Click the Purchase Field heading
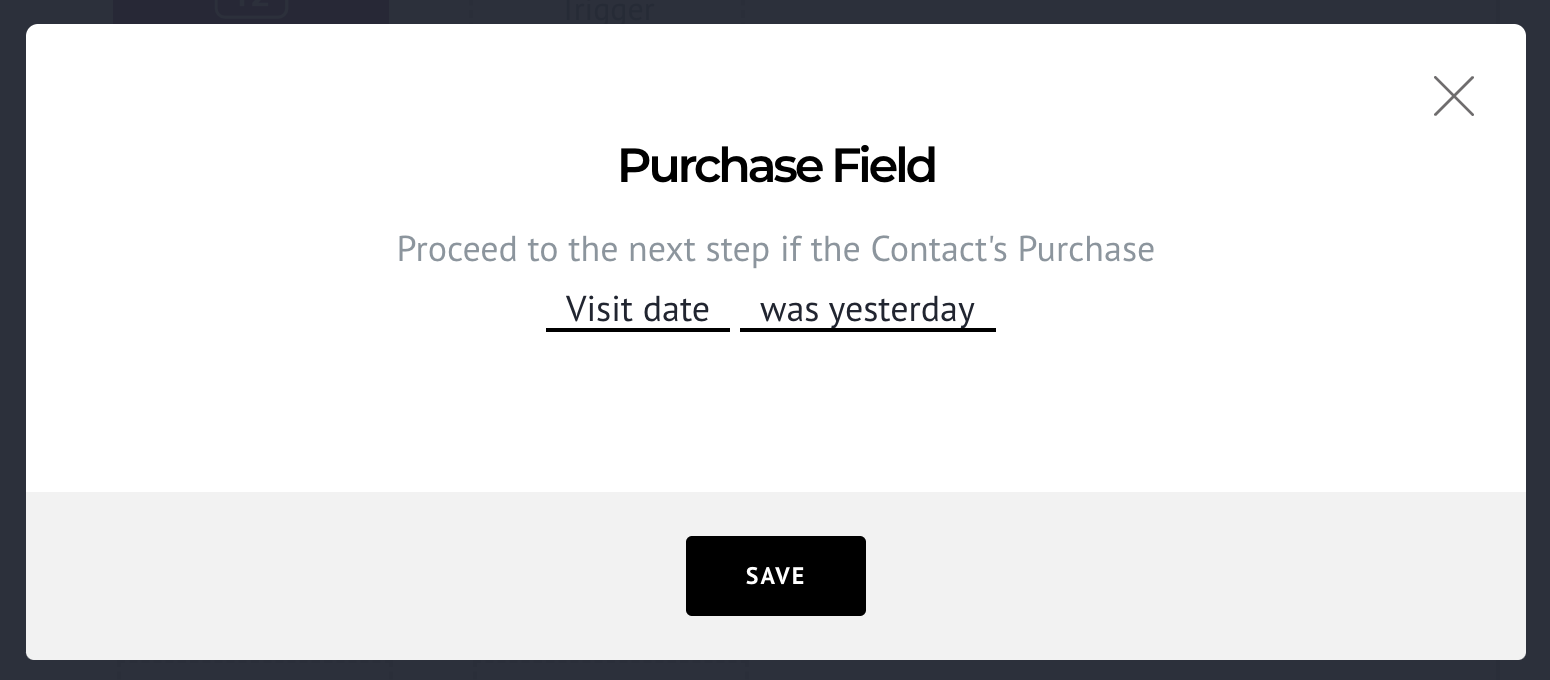Viewport: 1550px width, 680px height. click(776, 166)
